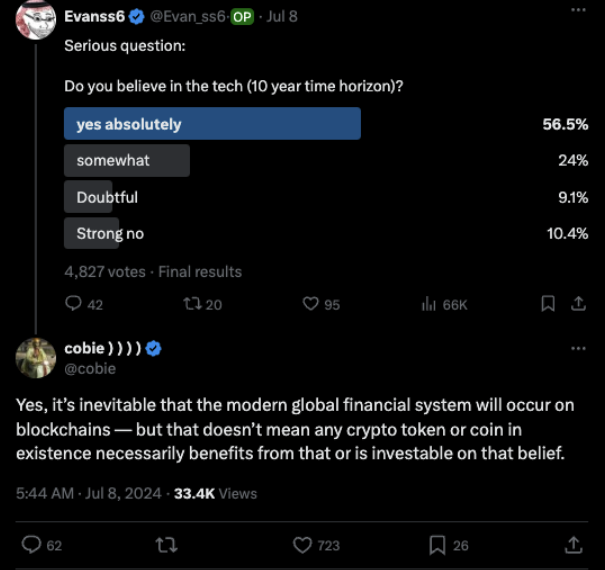Screen dimensions: 605x570
Task: Like cobie's tweet with 723 likes
Action: (x=302, y=544)
